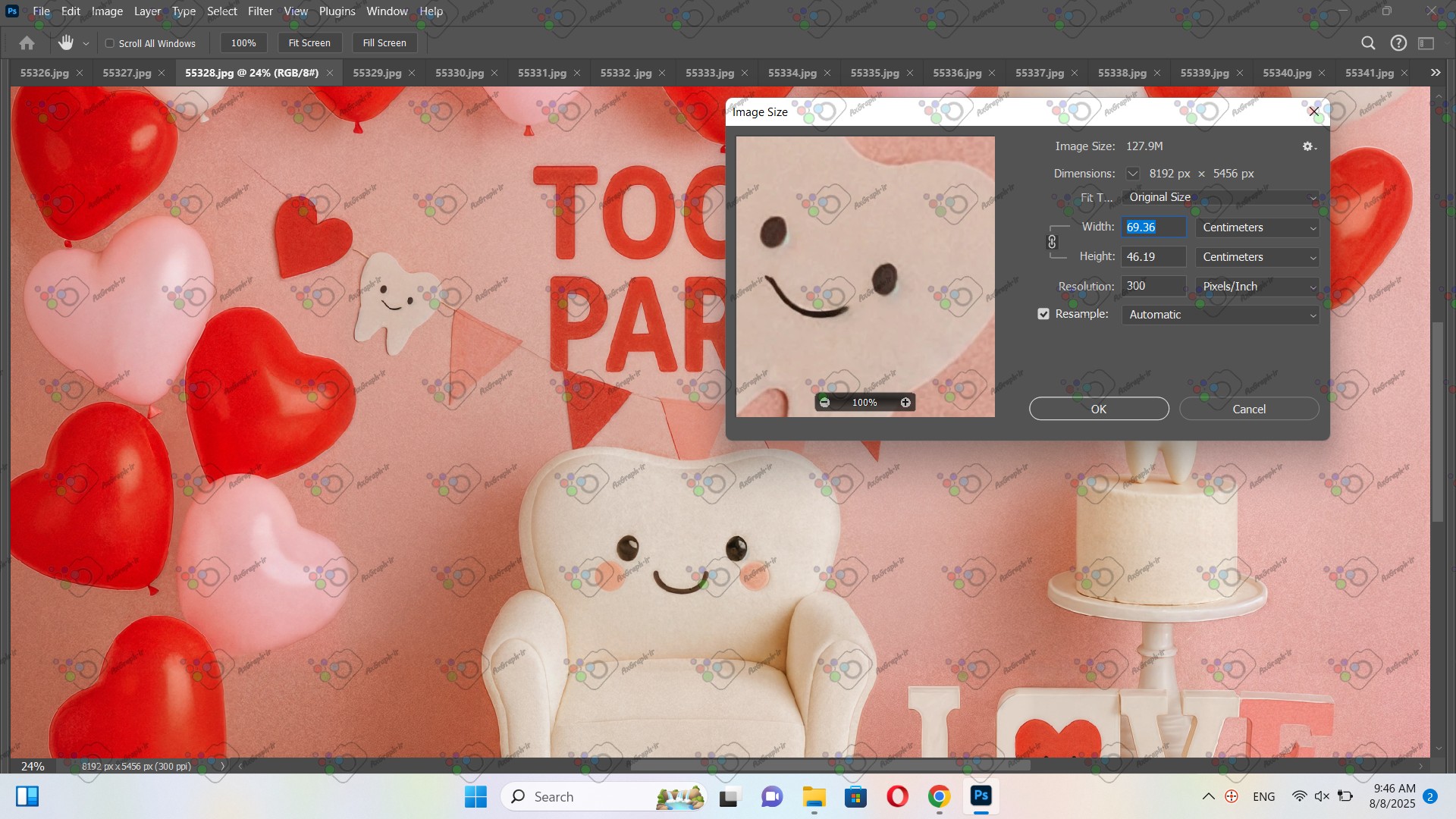Click the Photoshop taskbar icon

pyautogui.click(x=981, y=796)
